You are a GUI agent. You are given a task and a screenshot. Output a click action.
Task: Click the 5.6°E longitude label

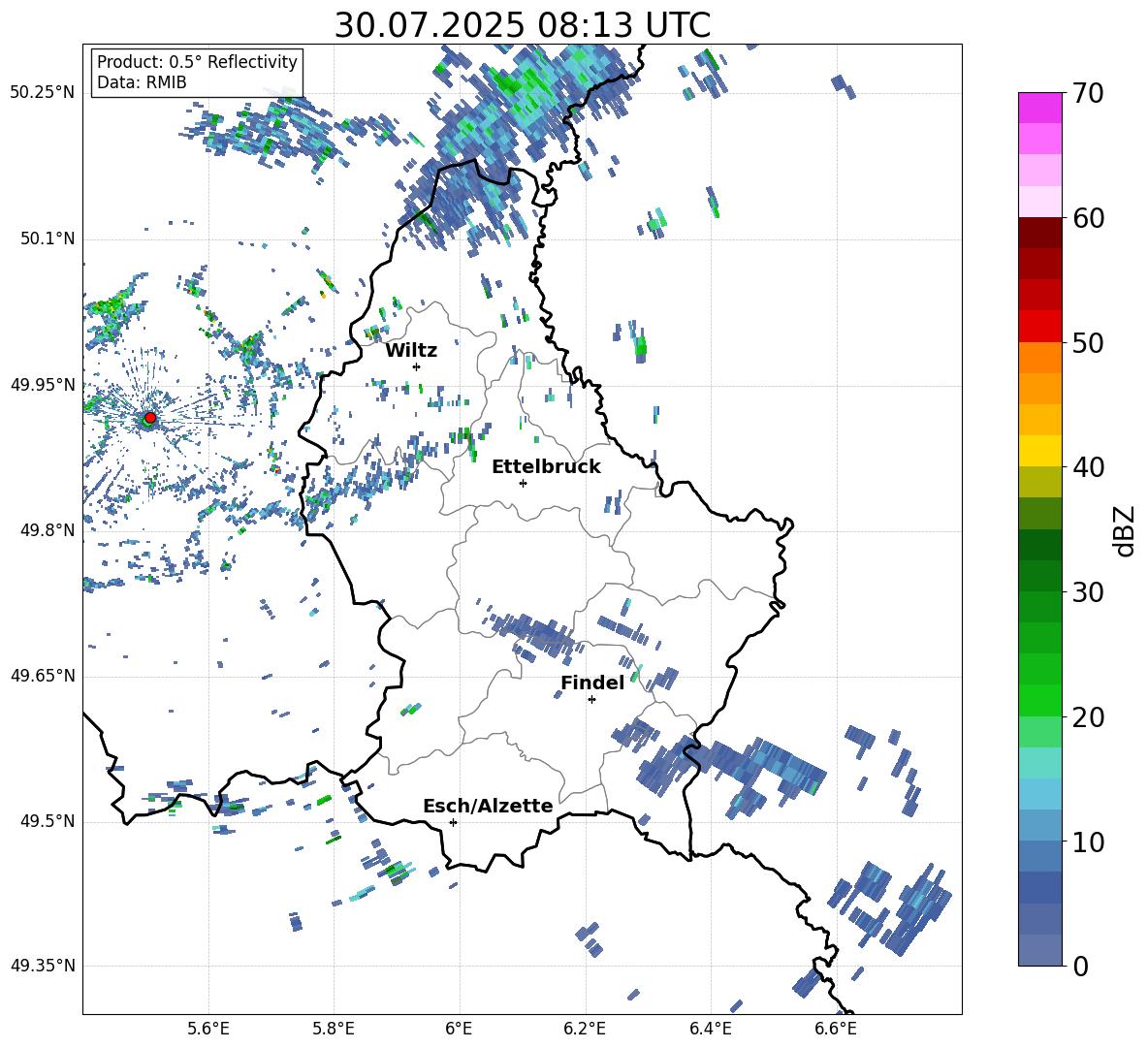[208, 1029]
